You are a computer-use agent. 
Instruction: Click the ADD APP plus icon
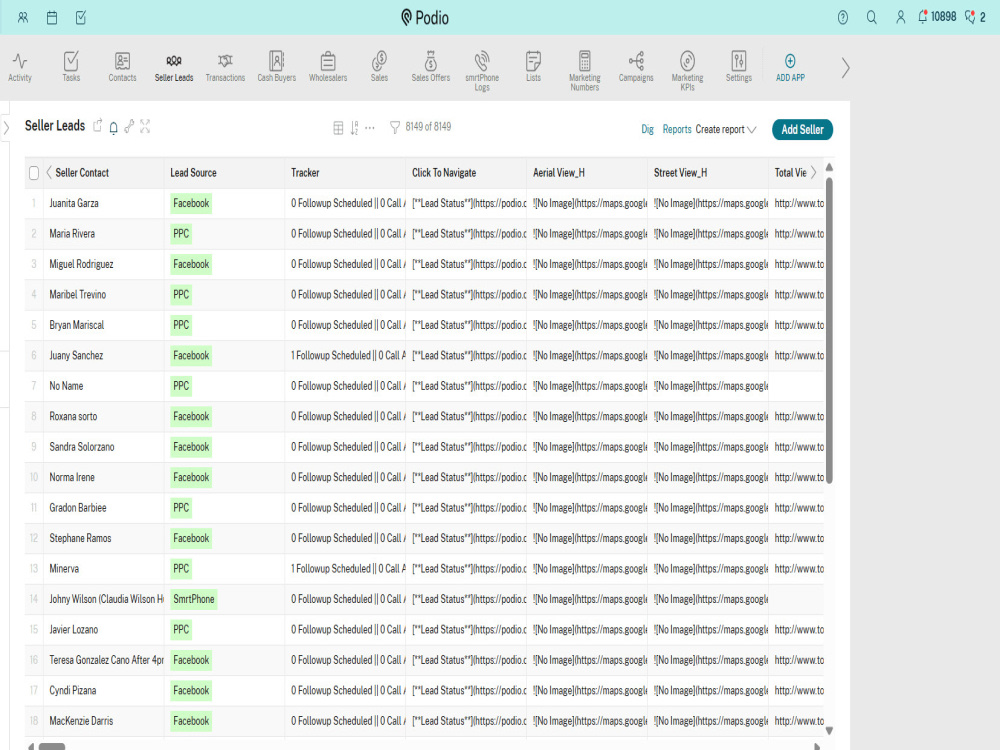tap(790, 61)
